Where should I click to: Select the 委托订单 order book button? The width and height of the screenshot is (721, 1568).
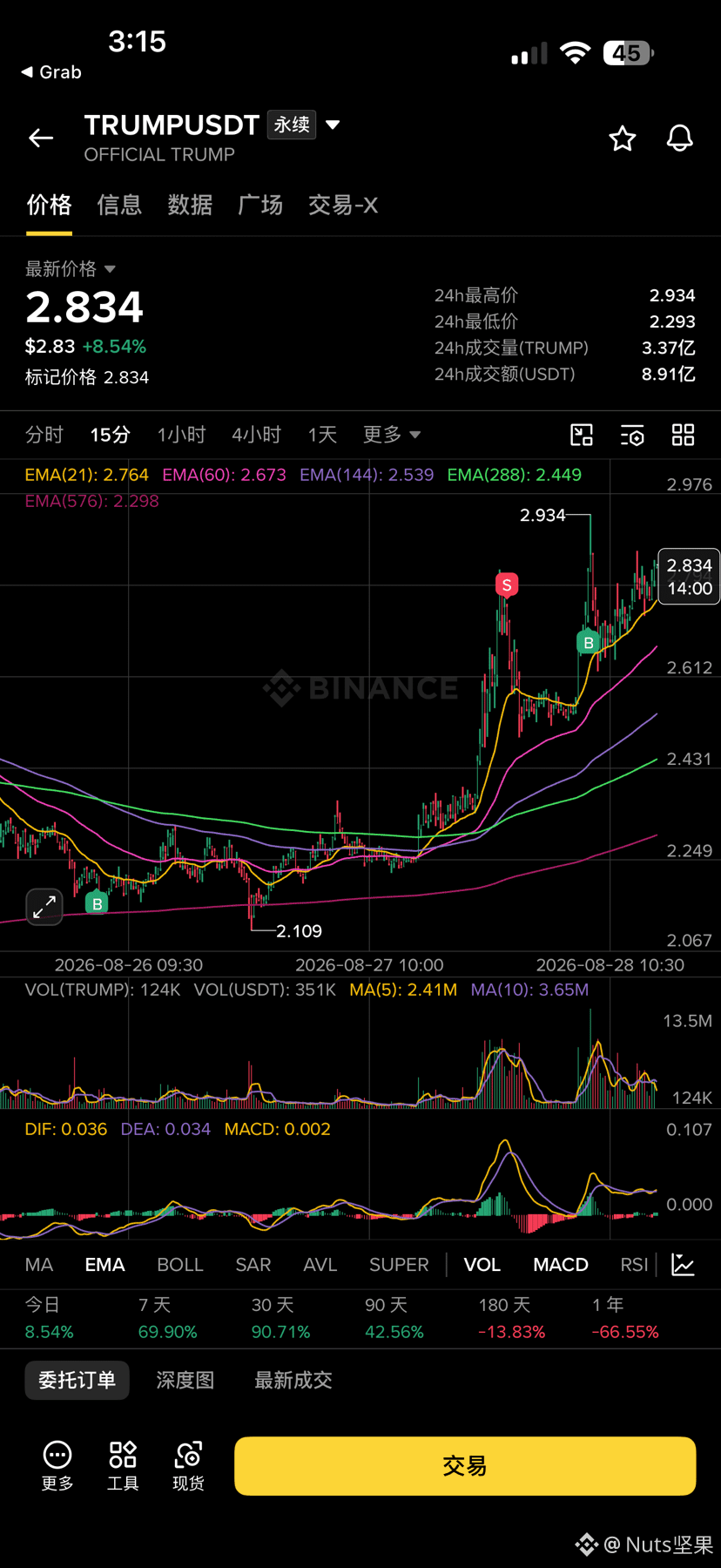click(x=77, y=1380)
